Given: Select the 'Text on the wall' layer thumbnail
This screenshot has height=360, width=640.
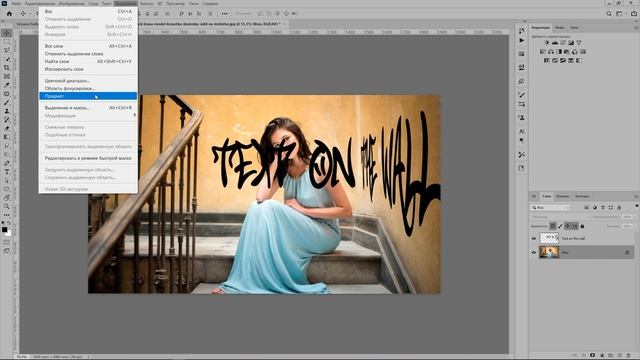Looking at the screenshot, I should click(549, 238).
